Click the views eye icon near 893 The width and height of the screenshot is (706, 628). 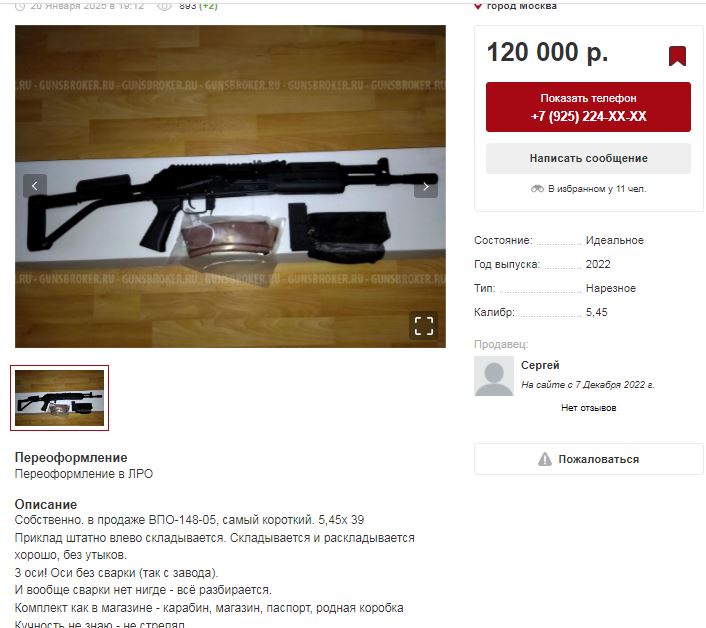click(x=165, y=6)
